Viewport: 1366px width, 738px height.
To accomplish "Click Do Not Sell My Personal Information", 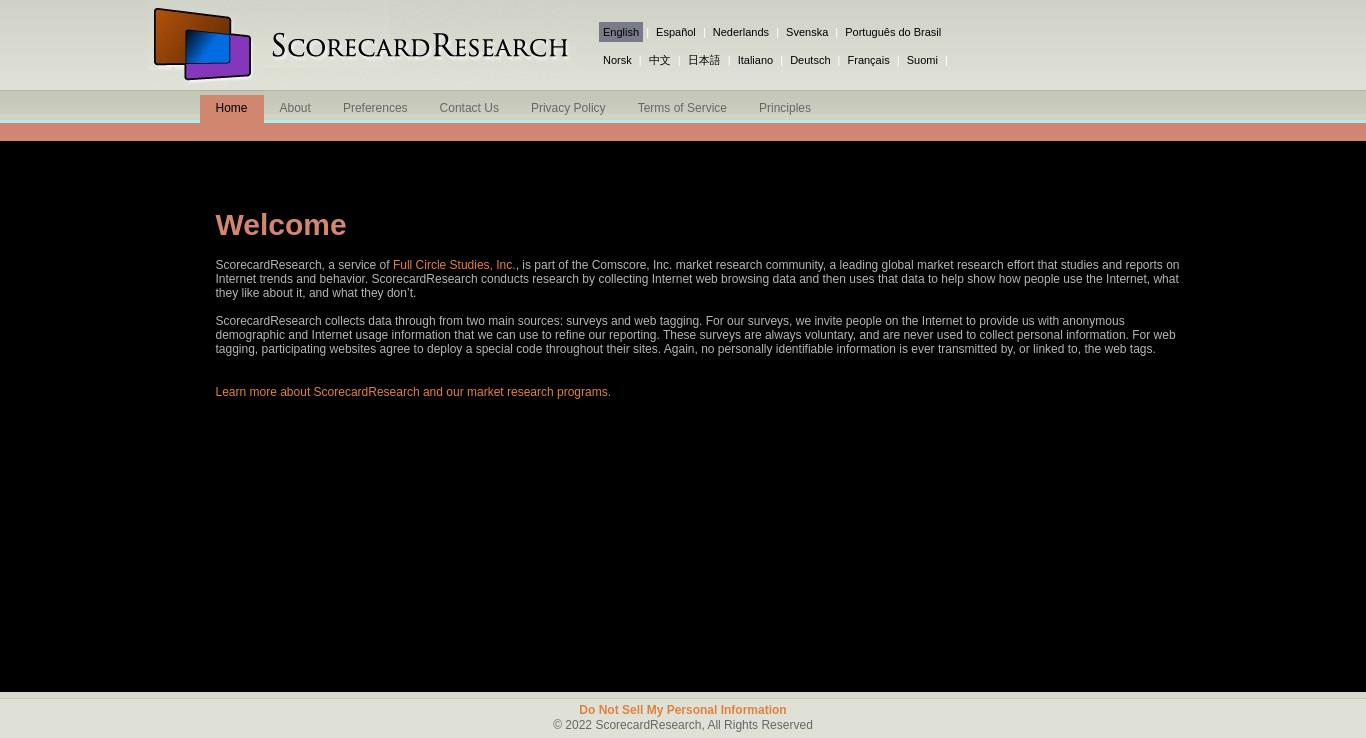I will (683, 710).
